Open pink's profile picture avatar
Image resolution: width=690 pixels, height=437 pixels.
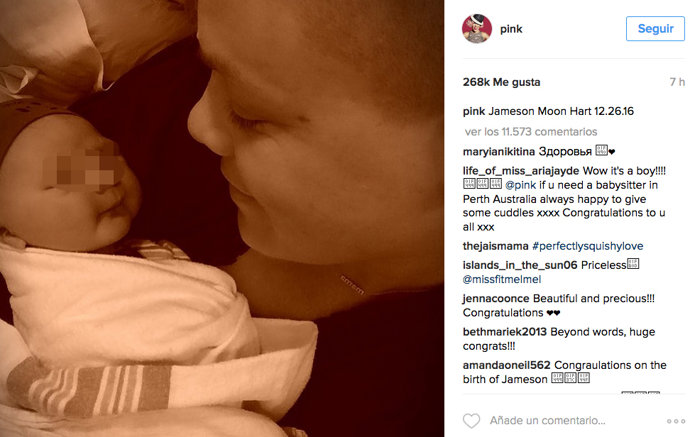click(x=477, y=29)
